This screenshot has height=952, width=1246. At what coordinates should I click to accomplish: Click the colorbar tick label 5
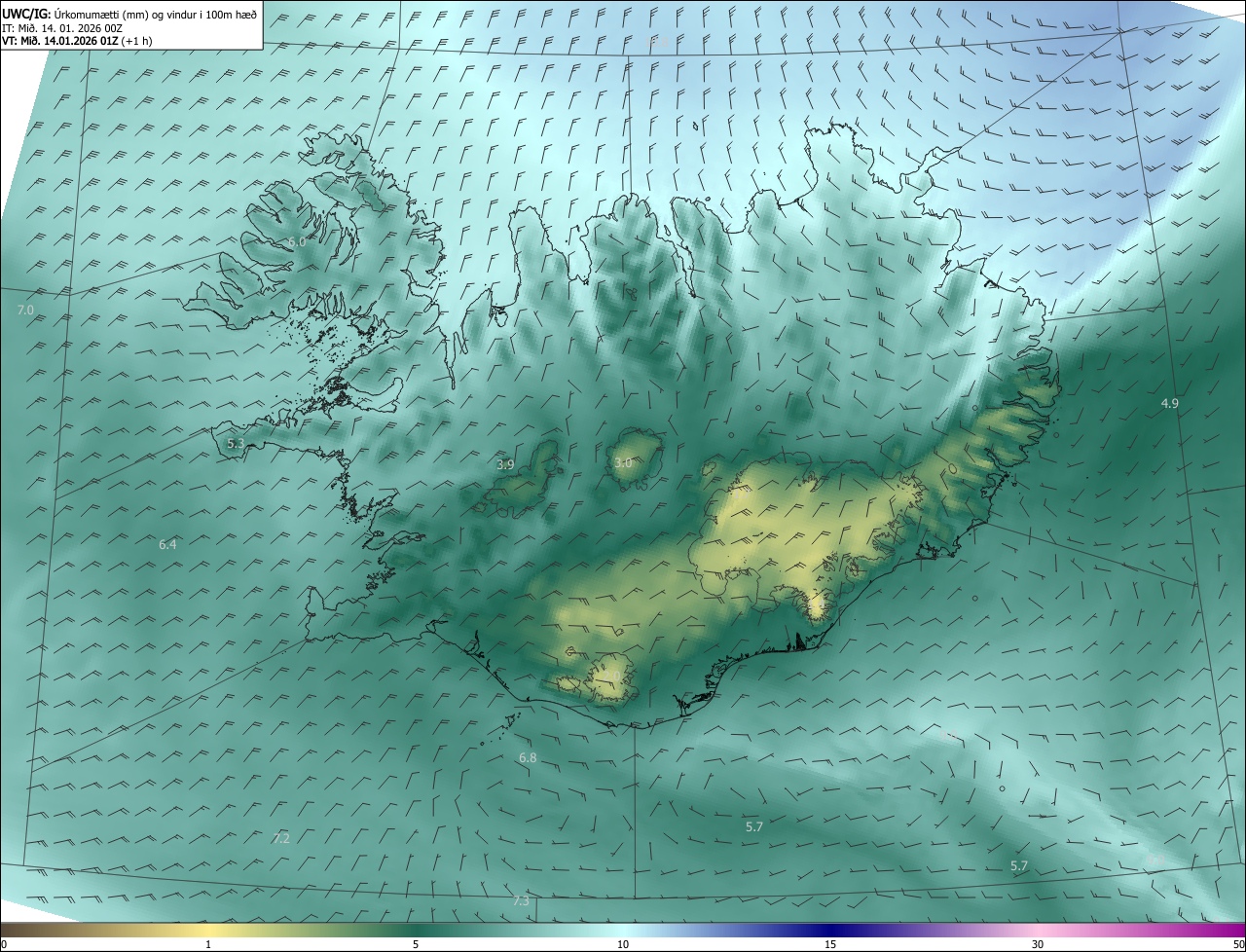pyautogui.click(x=416, y=944)
